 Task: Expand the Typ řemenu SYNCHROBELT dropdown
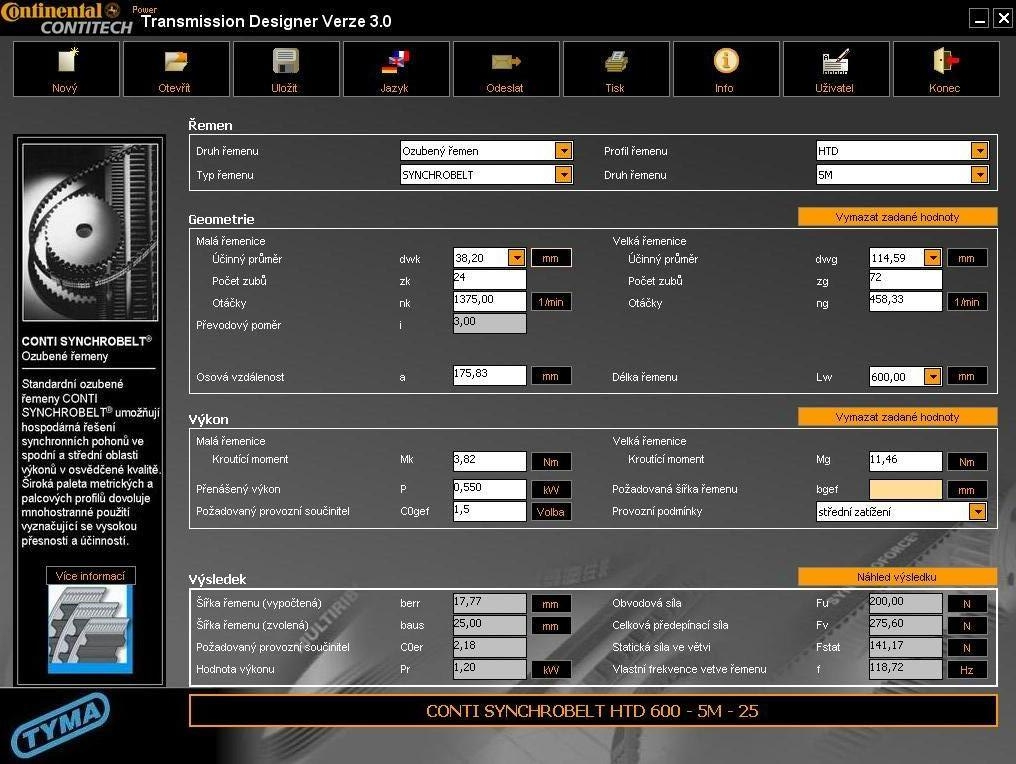563,175
